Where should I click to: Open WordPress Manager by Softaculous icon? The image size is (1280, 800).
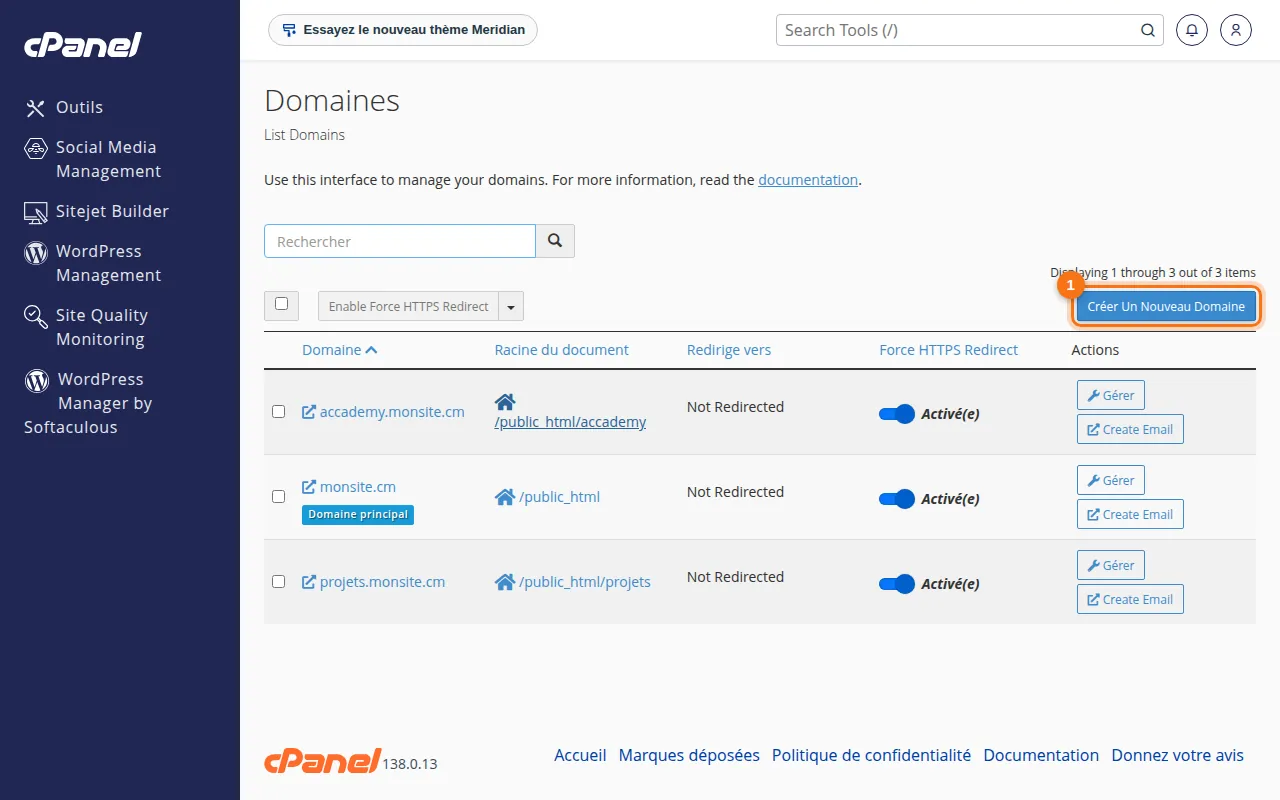(37, 380)
